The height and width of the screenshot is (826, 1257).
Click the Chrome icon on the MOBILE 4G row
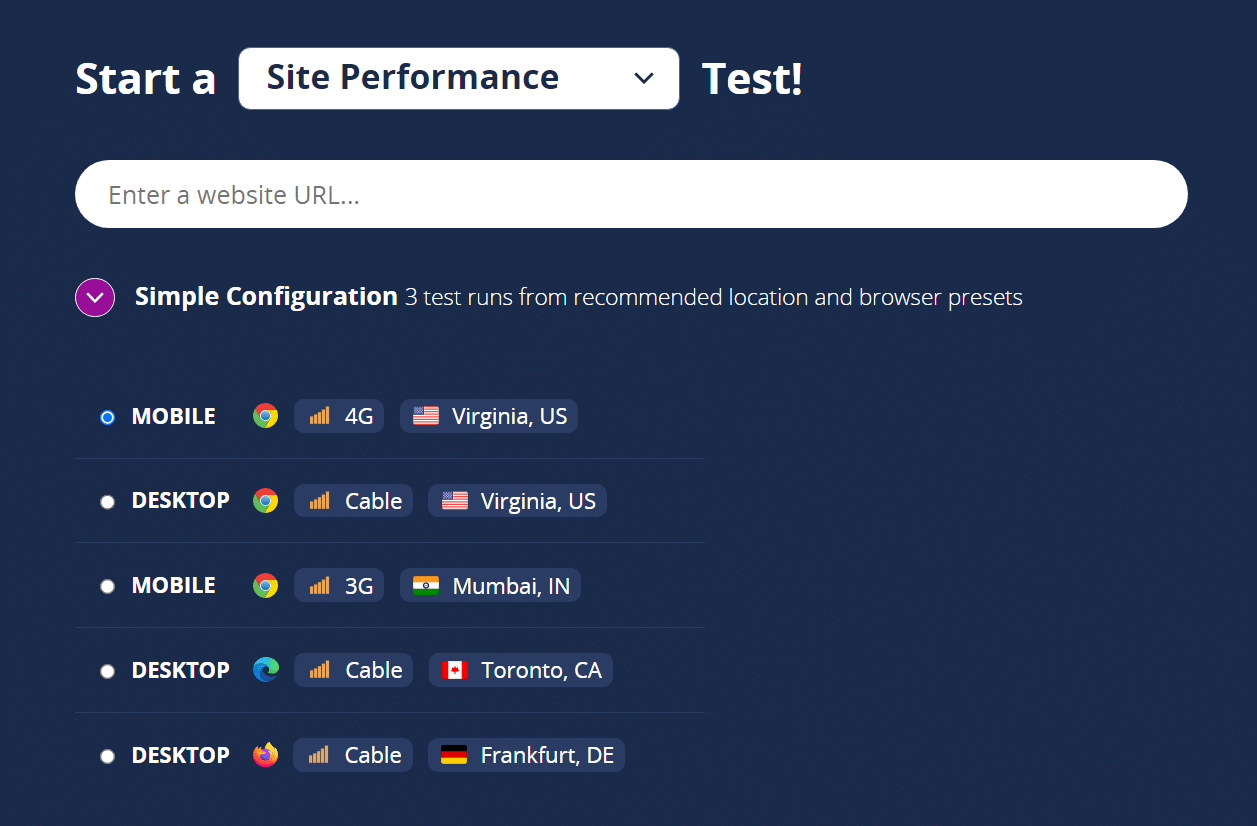[x=266, y=415]
